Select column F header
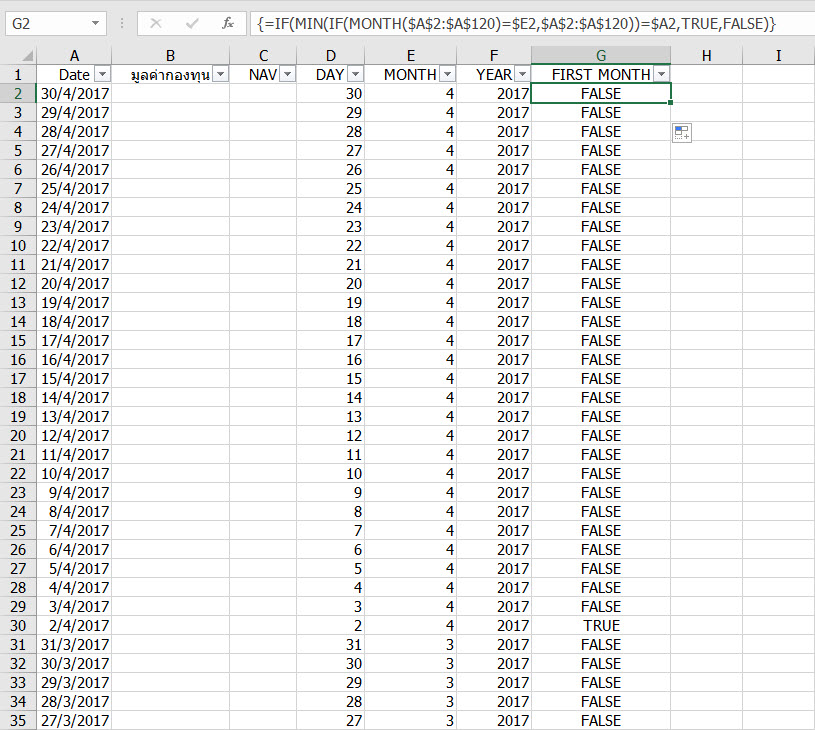The image size is (815, 730). click(494, 55)
